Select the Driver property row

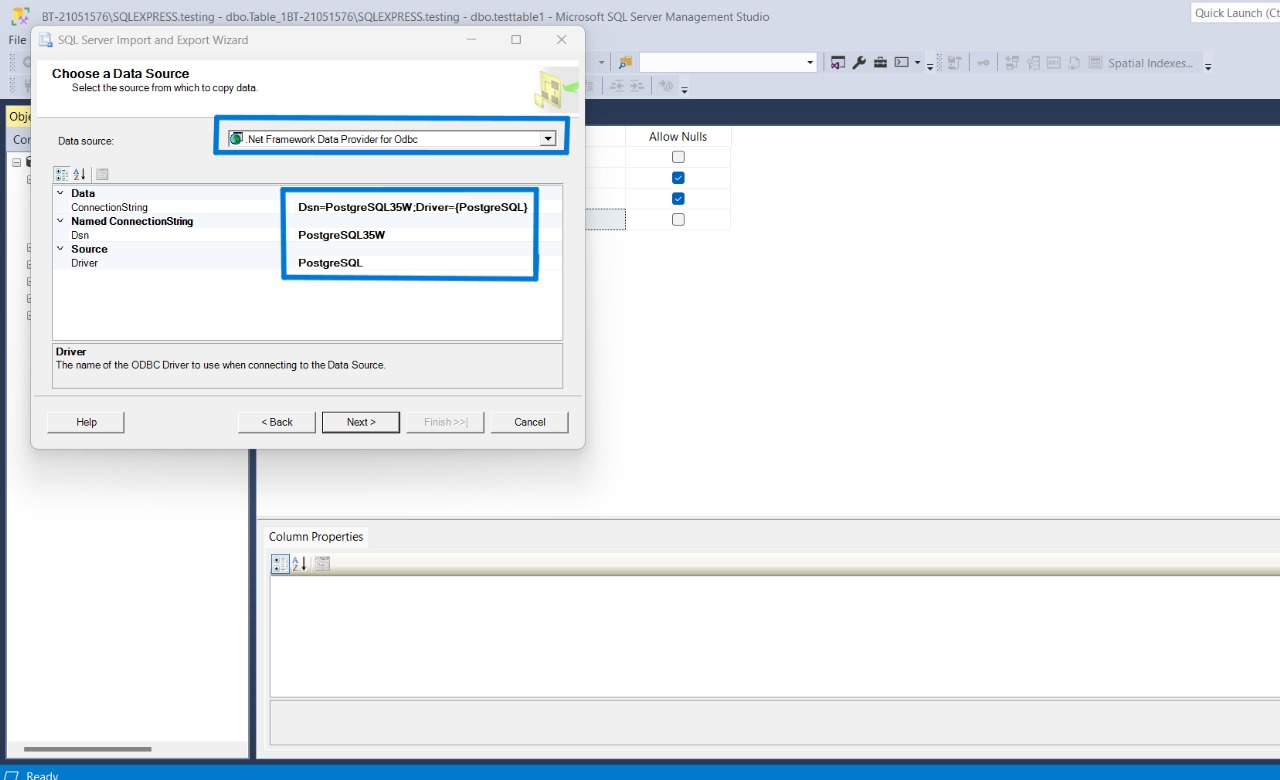[x=307, y=263]
